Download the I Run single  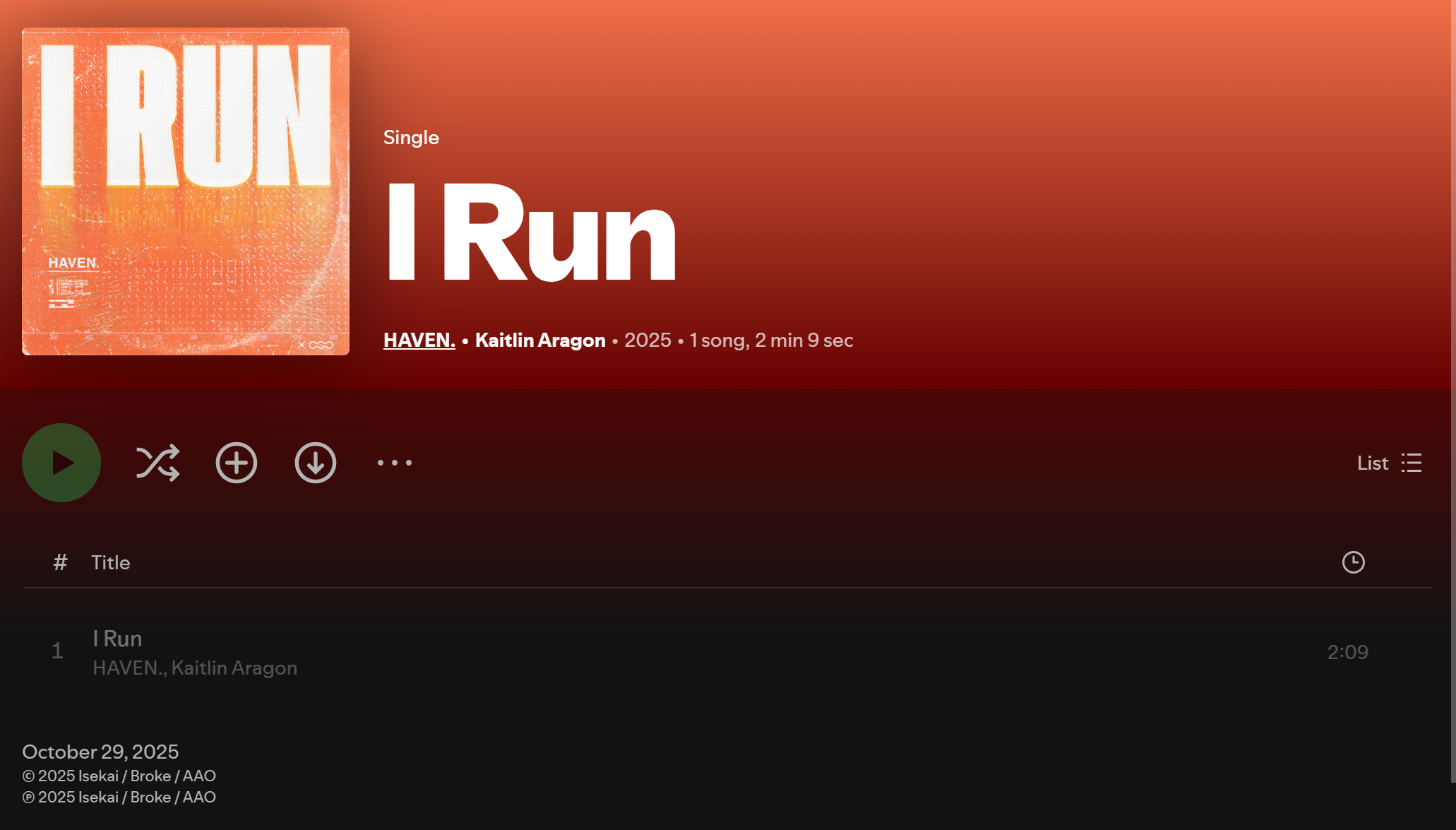tap(316, 463)
